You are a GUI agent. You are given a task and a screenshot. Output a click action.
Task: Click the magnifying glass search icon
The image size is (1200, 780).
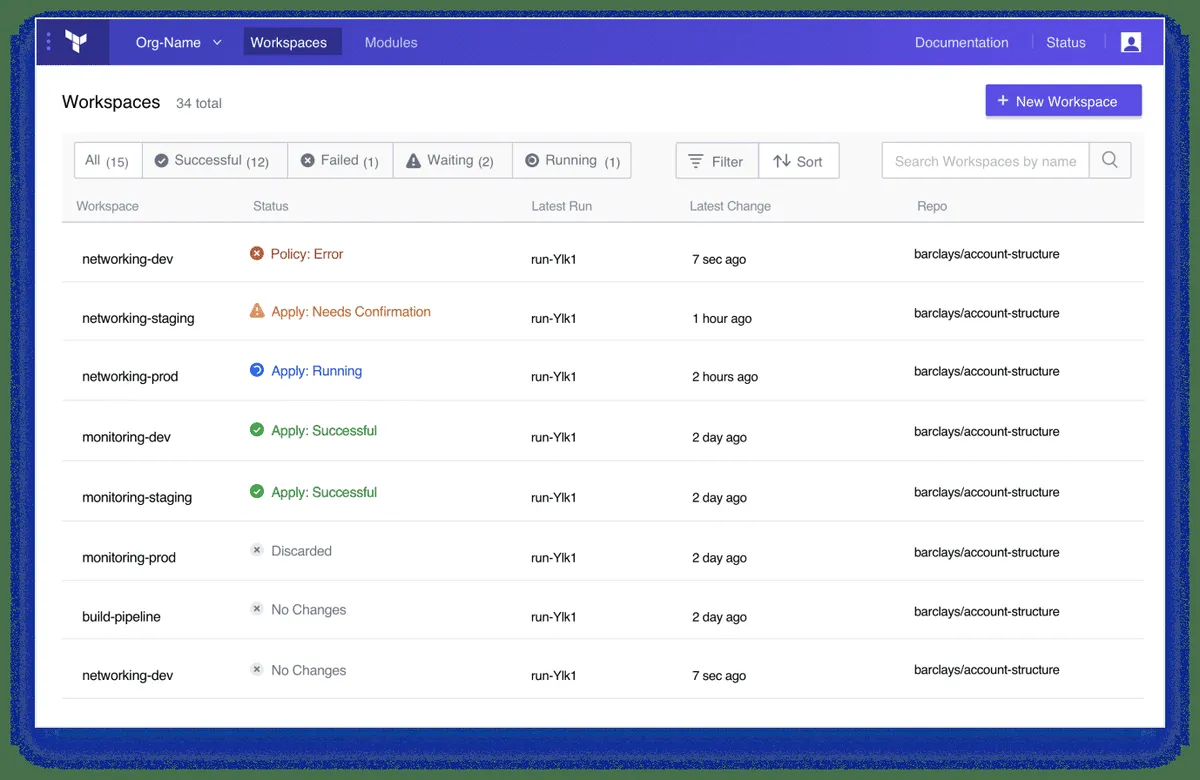pyautogui.click(x=1110, y=160)
